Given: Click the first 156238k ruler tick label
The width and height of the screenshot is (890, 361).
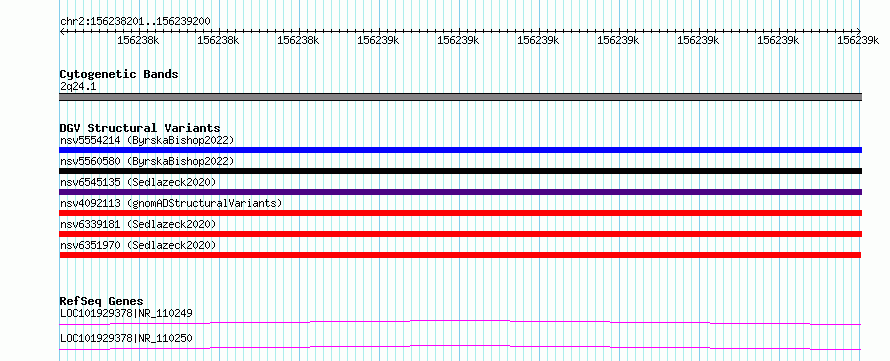Looking at the screenshot, I should tap(138, 40).
